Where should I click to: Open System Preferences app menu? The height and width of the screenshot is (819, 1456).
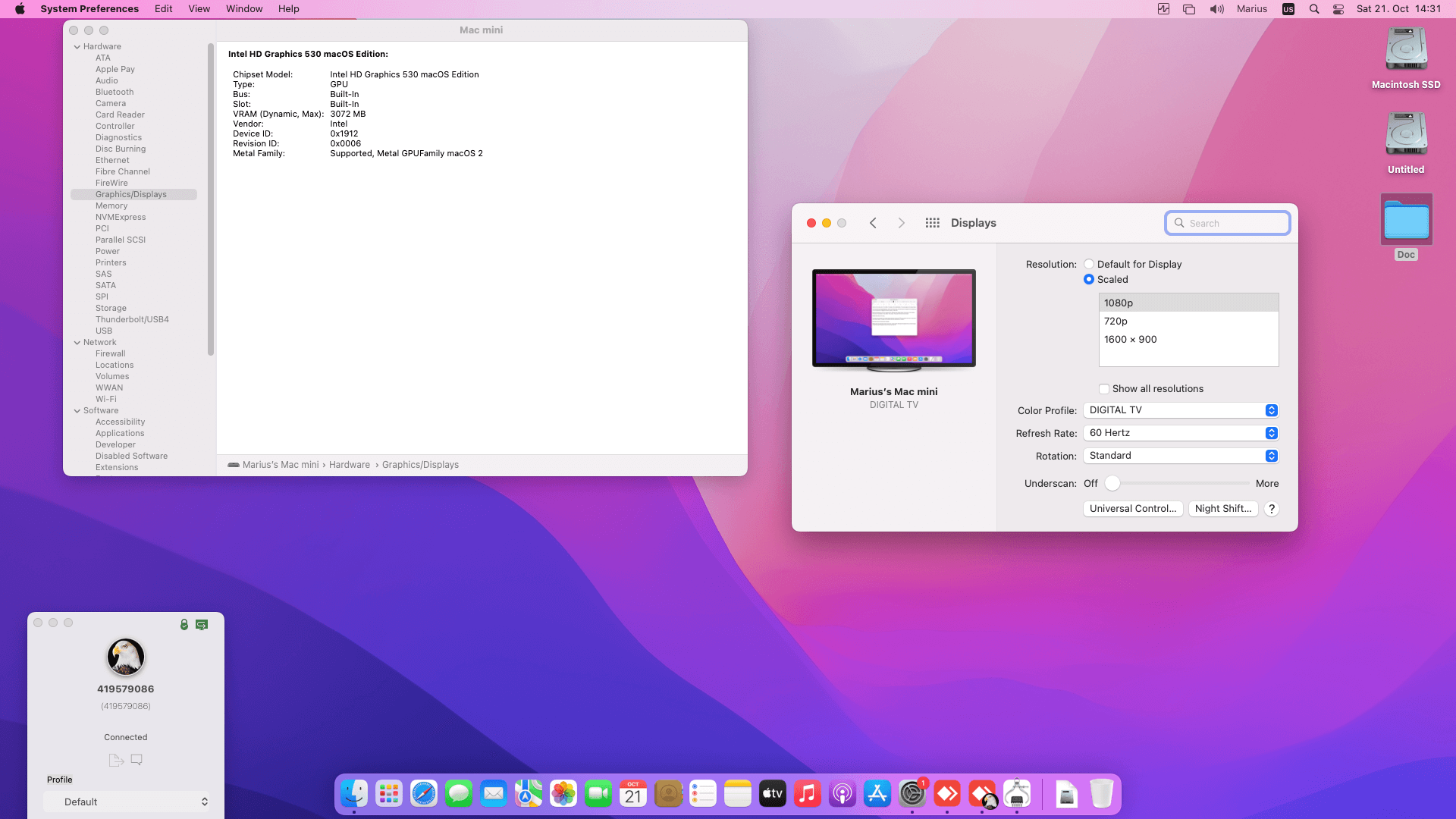click(x=89, y=9)
